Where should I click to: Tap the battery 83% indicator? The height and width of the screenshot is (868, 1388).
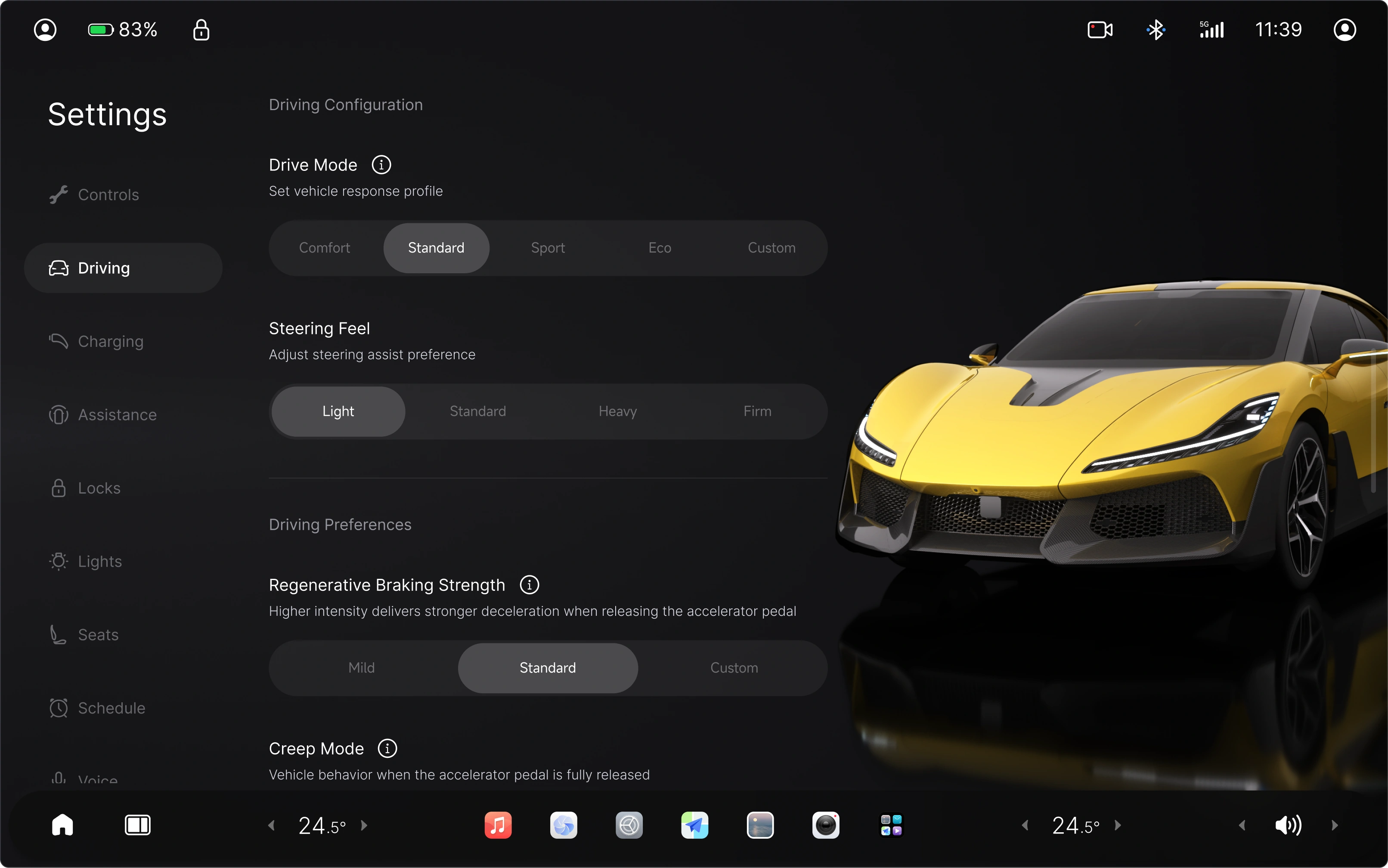click(122, 30)
